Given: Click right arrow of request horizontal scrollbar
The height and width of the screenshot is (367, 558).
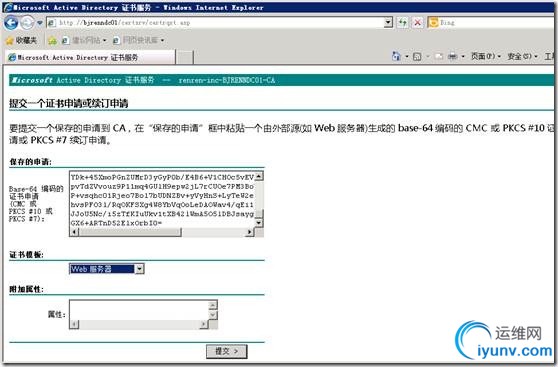Looking at the screenshot, I should coord(249,232).
